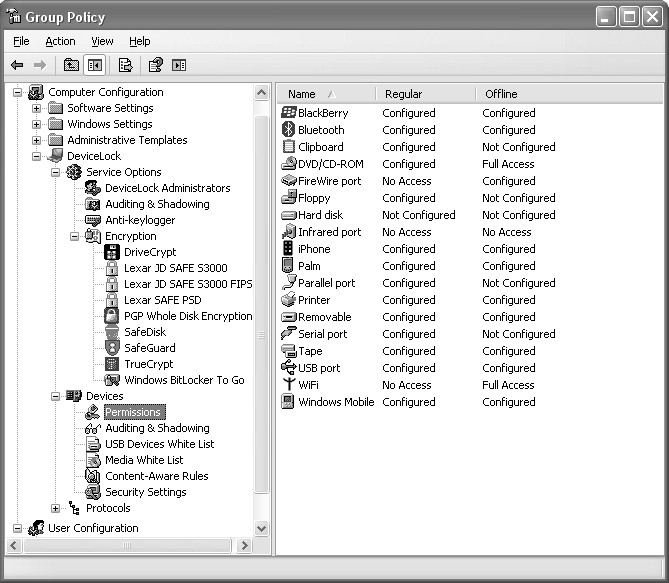This screenshot has height=583, width=669.
Task: Collapse the Encryption node
Action: click(x=74, y=236)
